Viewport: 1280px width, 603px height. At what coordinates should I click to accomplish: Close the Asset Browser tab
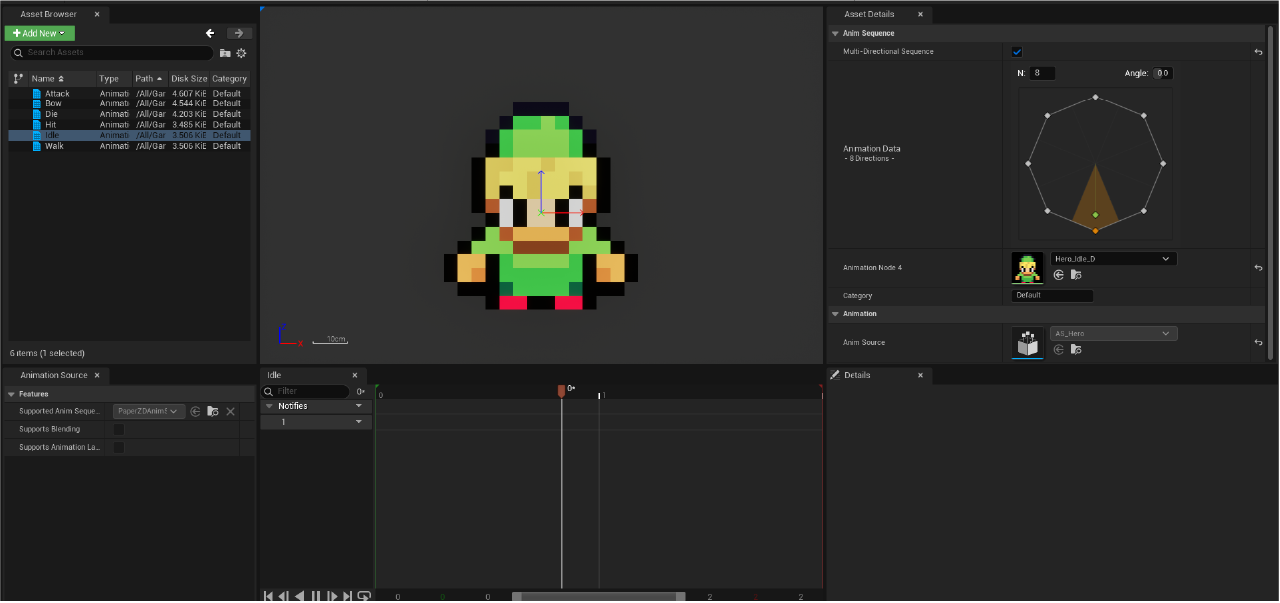point(97,14)
